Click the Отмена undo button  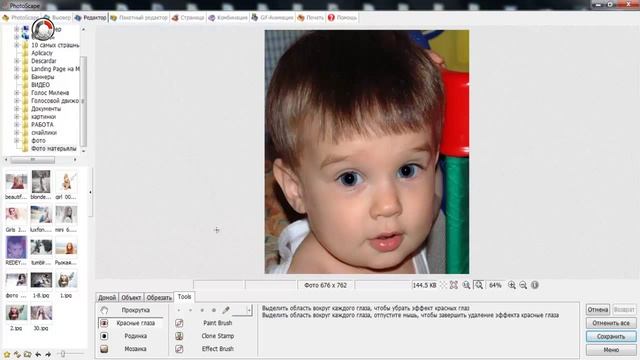pyautogui.click(x=598, y=310)
